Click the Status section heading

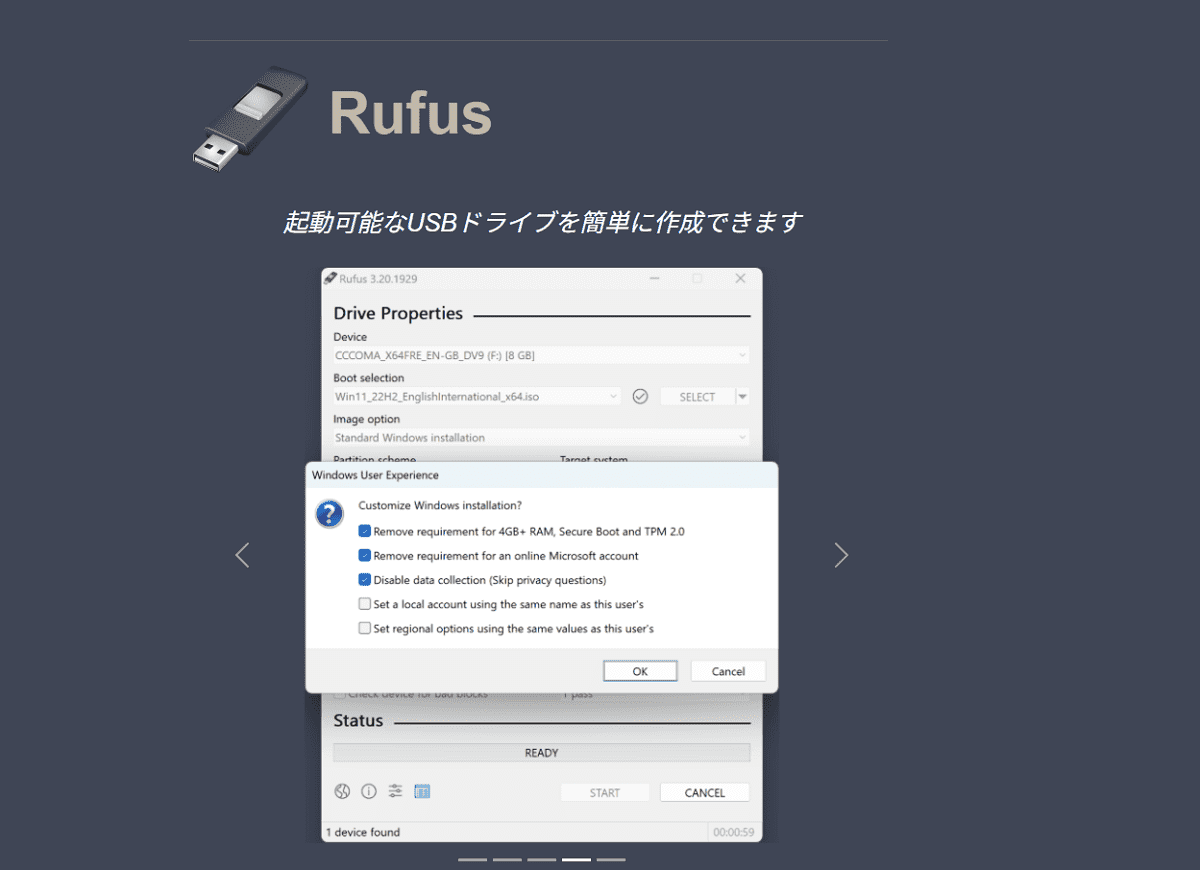(358, 720)
